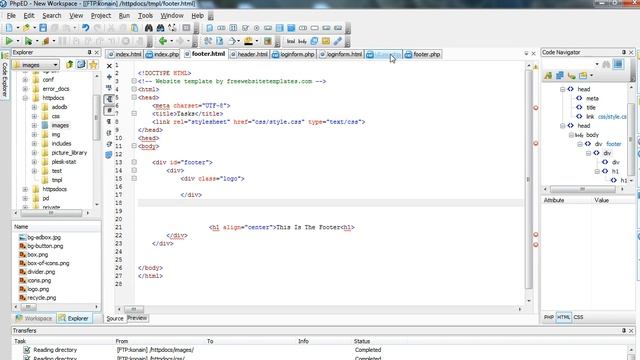Click the checkbox element icon in top toolbar
The image size is (640, 360).
point(245,28)
